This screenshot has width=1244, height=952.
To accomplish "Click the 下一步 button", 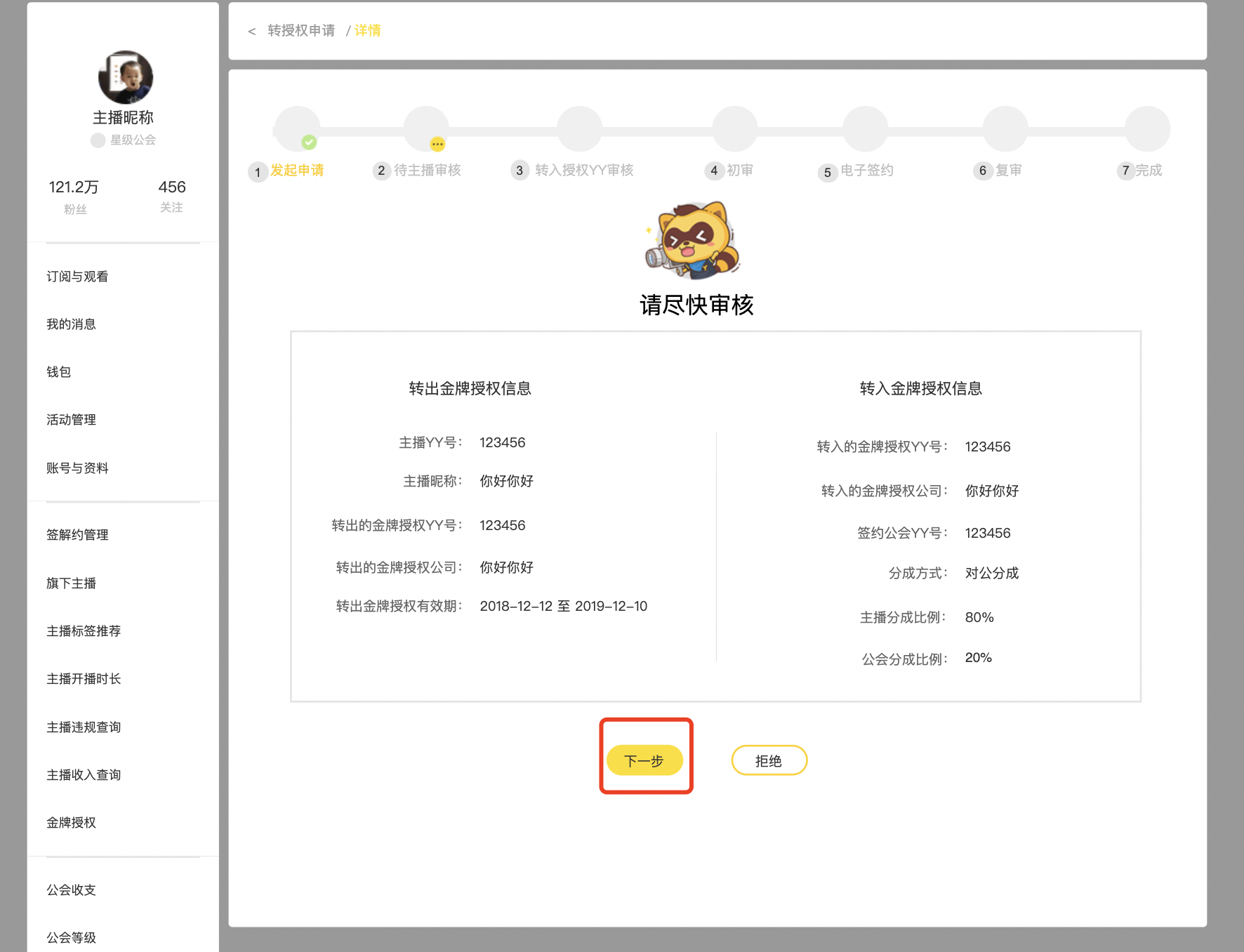I will pyautogui.click(x=644, y=760).
